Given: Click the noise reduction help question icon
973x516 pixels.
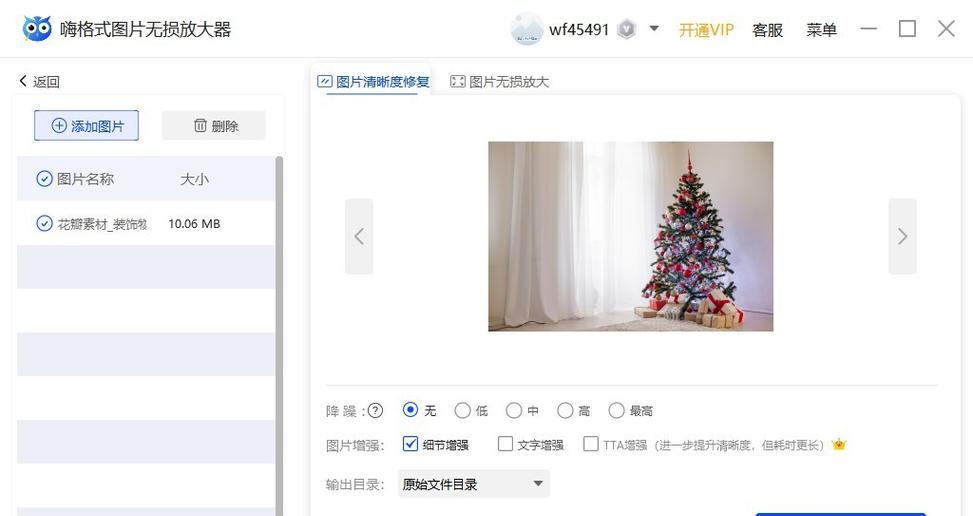Looking at the screenshot, I should [x=375, y=411].
